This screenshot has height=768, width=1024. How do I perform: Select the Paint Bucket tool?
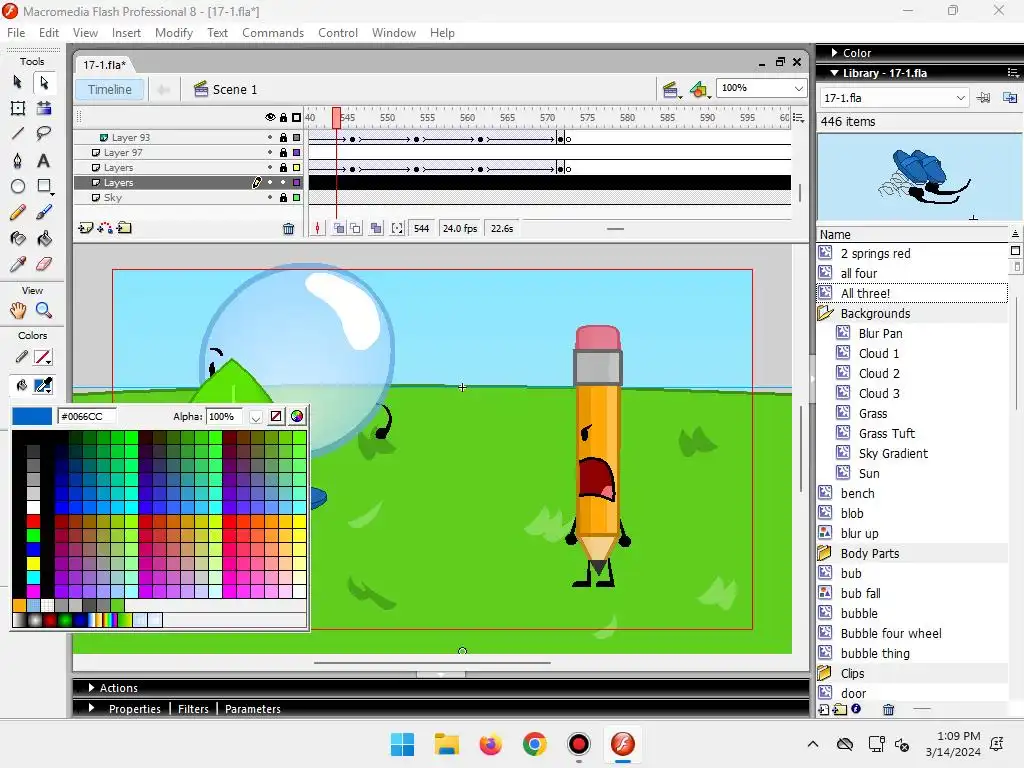(44, 238)
